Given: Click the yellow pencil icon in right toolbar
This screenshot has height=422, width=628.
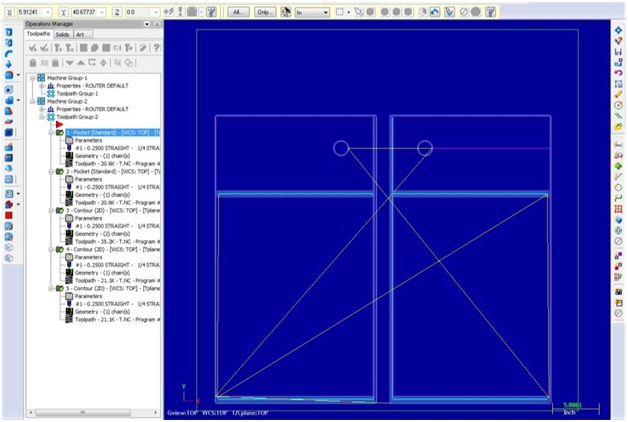Looking at the screenshot, I should 618,94.
